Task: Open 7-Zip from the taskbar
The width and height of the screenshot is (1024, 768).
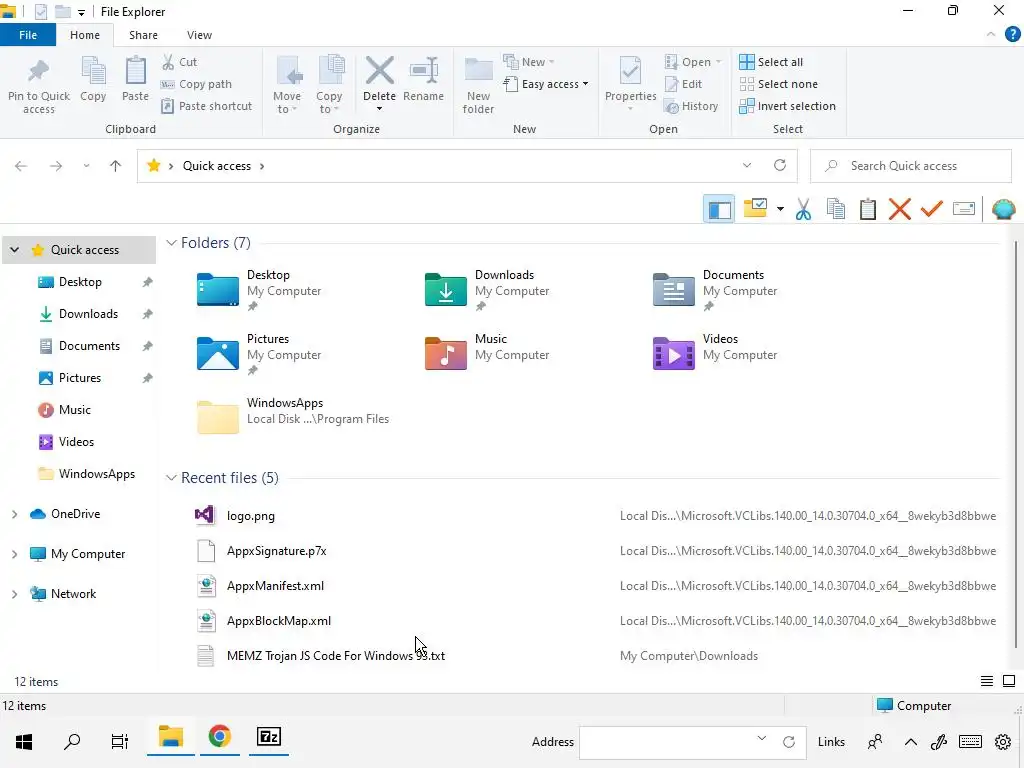Action: click(268, 737)
